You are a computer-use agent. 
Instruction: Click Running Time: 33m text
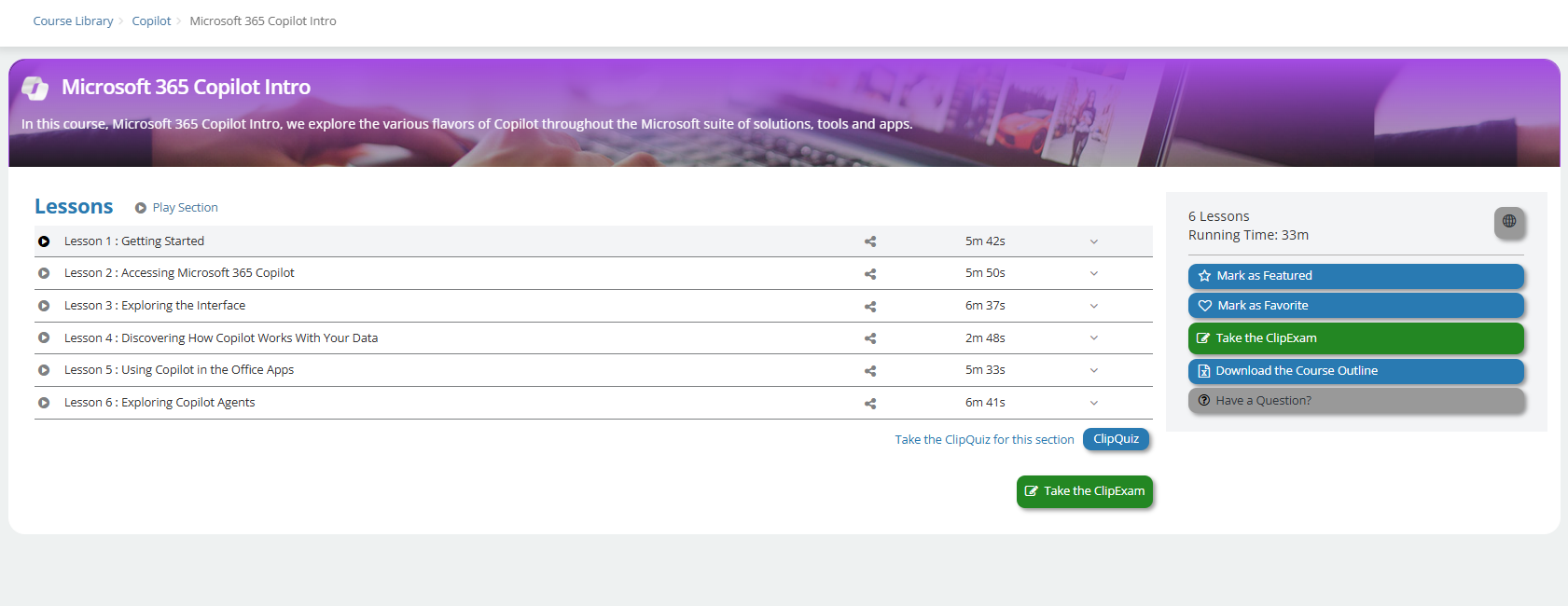[x=1248, y=235]
